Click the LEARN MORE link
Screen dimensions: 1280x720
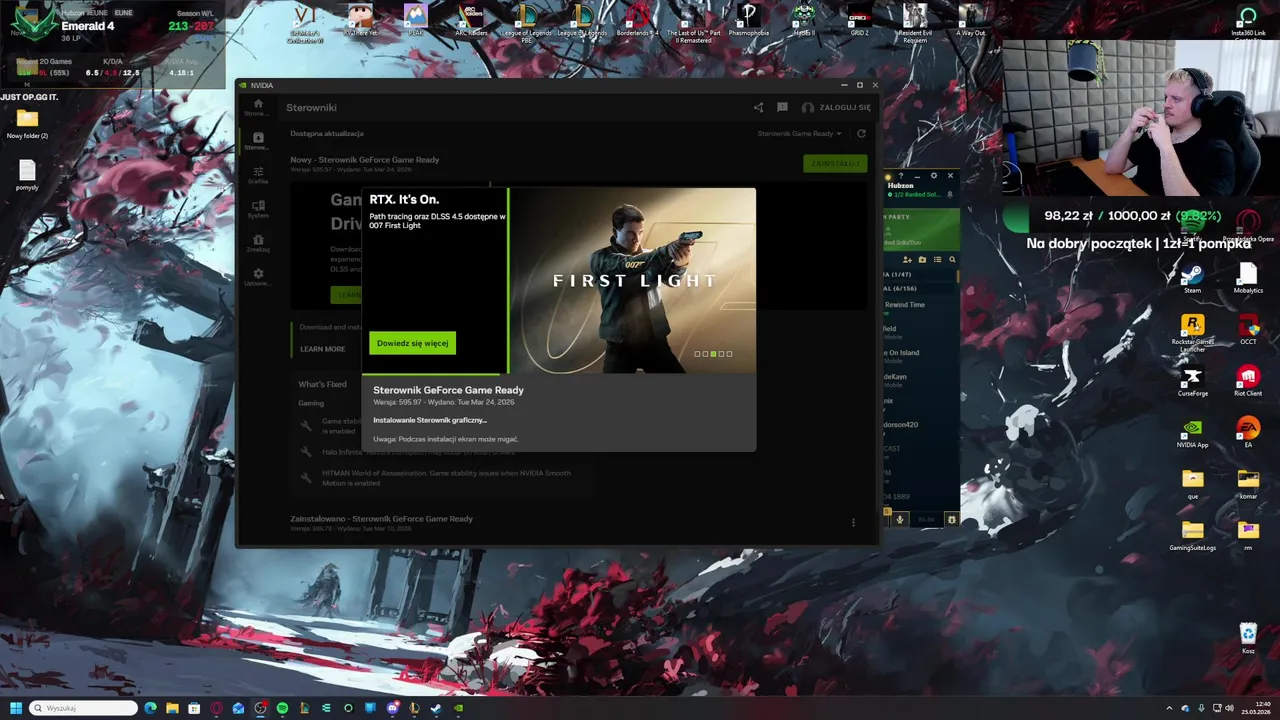(322, 349)
